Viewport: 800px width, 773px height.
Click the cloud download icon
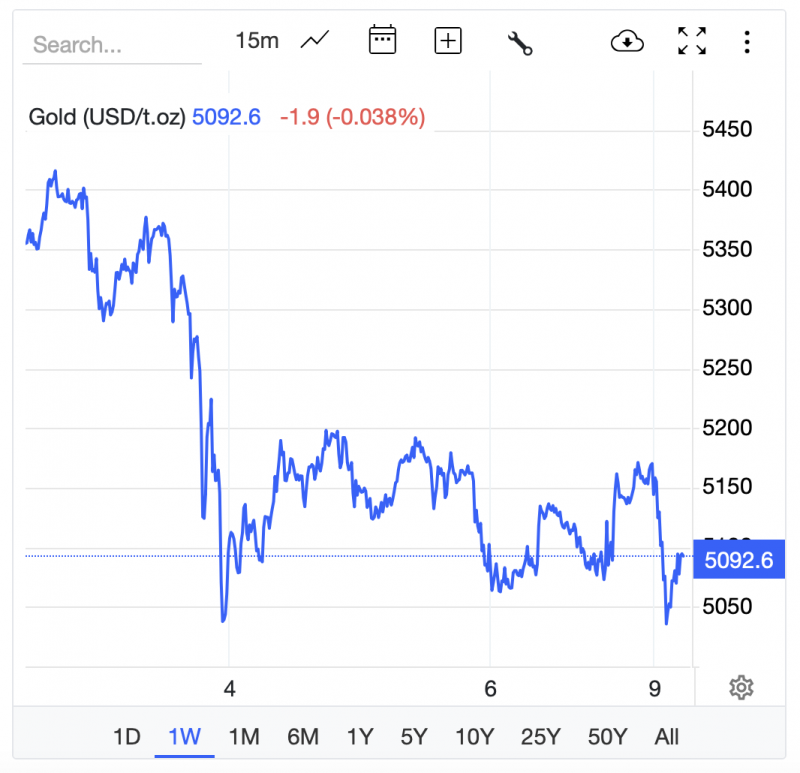click(x=627, y=41)
